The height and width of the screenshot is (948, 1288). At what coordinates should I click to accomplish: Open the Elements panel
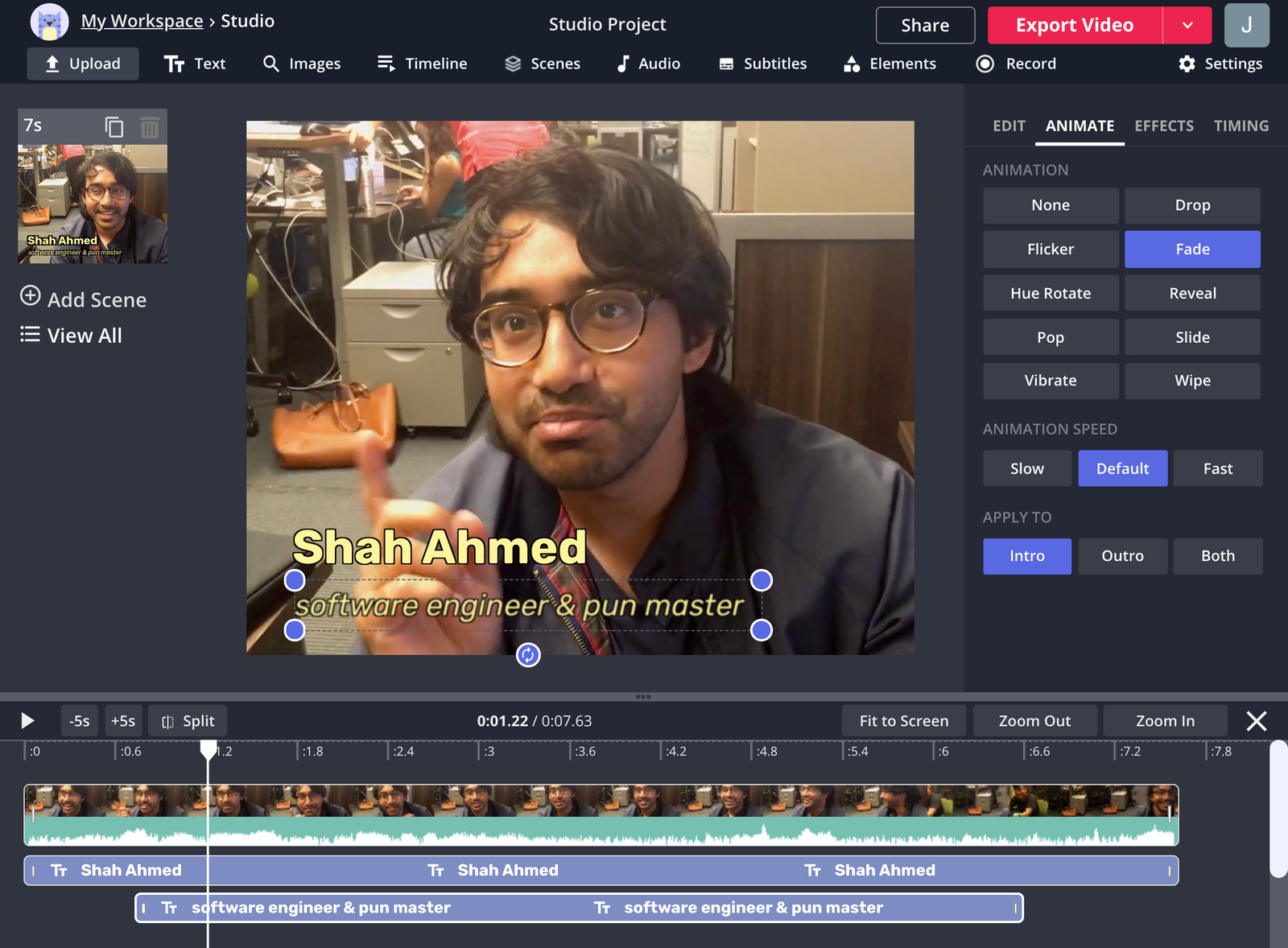pyautogui.click(x=889, y=64)
